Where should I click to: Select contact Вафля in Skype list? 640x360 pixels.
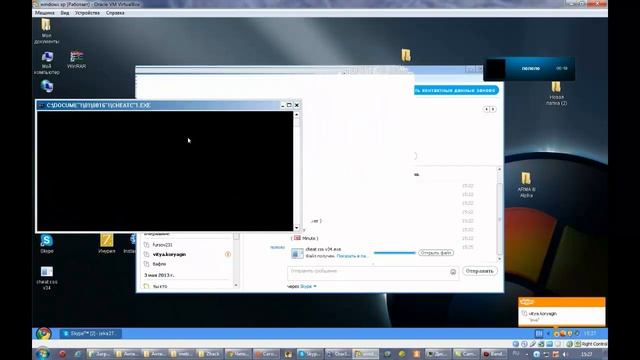[x=187, y=264]
